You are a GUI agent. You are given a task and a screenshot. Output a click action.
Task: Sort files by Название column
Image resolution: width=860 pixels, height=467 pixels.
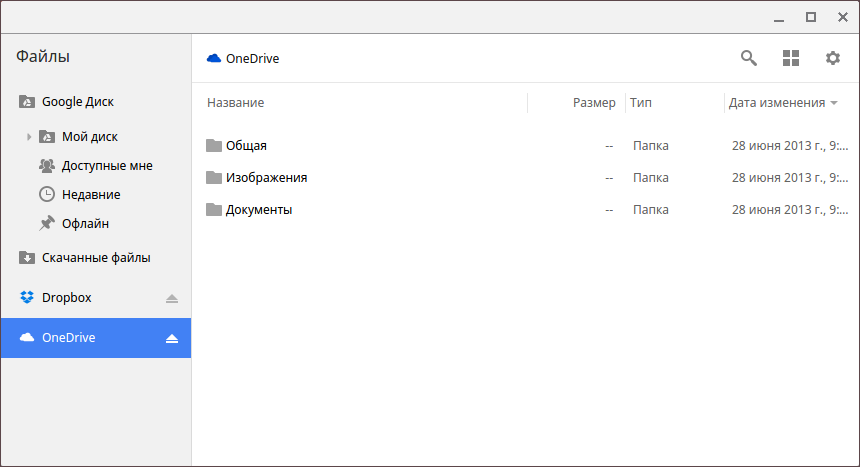[236, 103]
